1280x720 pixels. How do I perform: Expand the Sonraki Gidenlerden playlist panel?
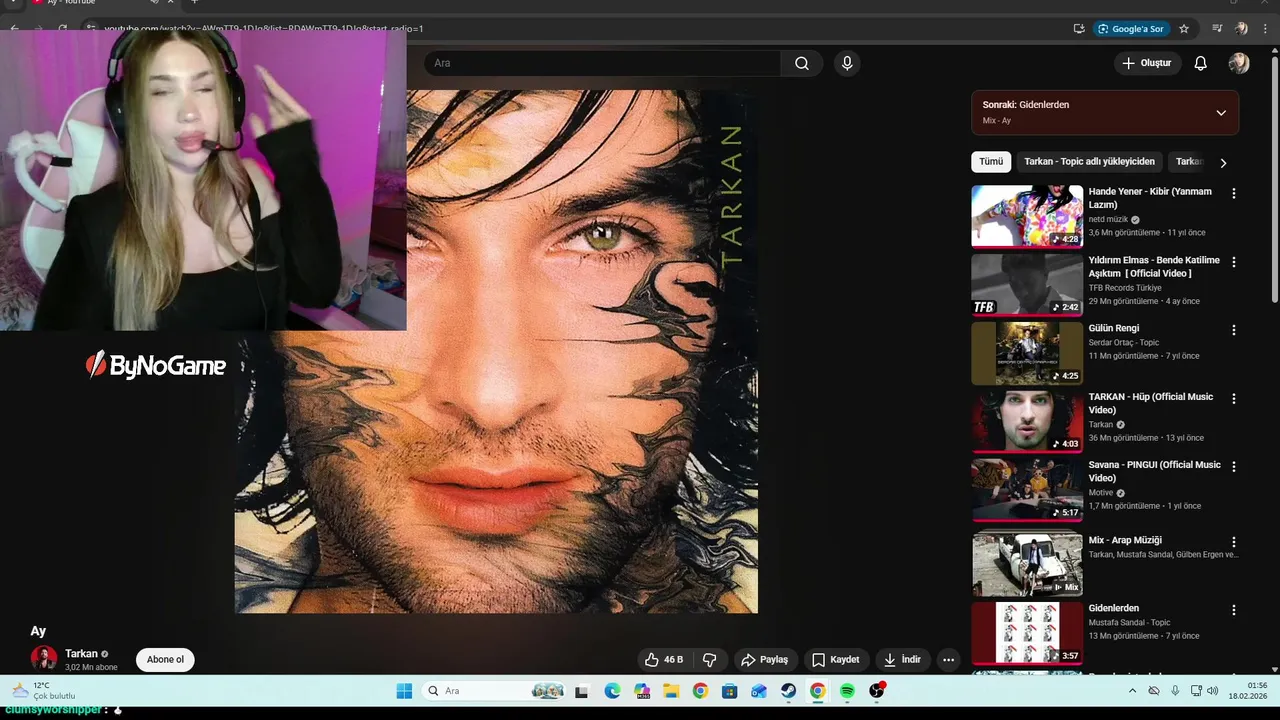[x=1220, y=113]
